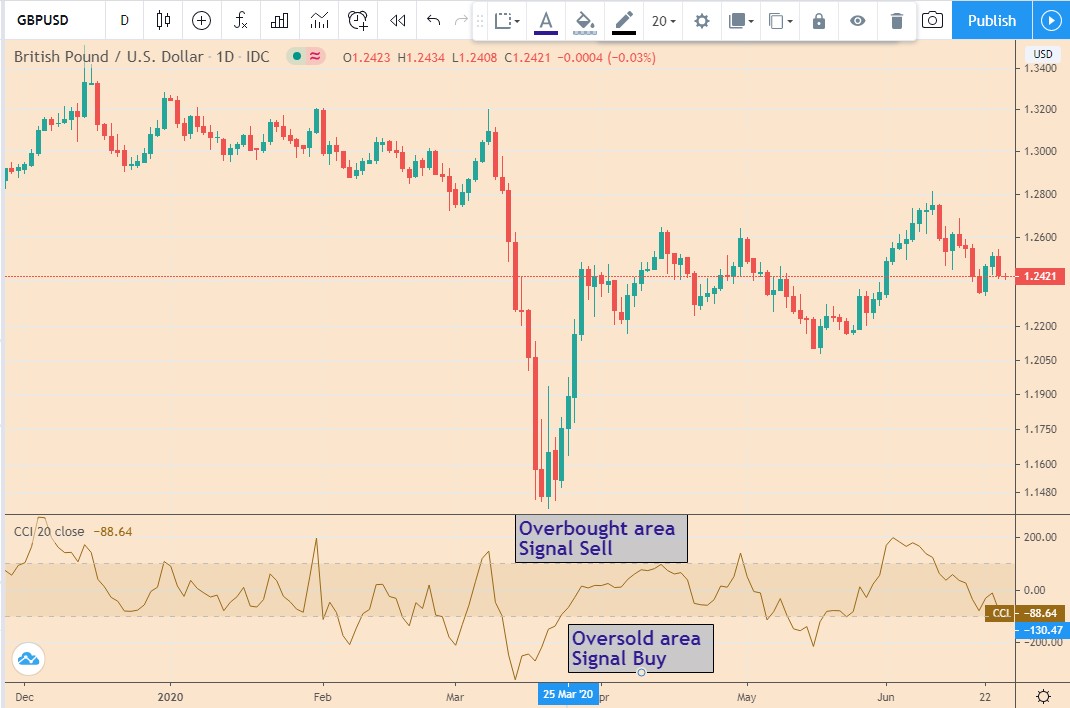Click the TradingView logo in the bottom-left corner
This screenshot has height=708, width=1070.
coord(28,658)
